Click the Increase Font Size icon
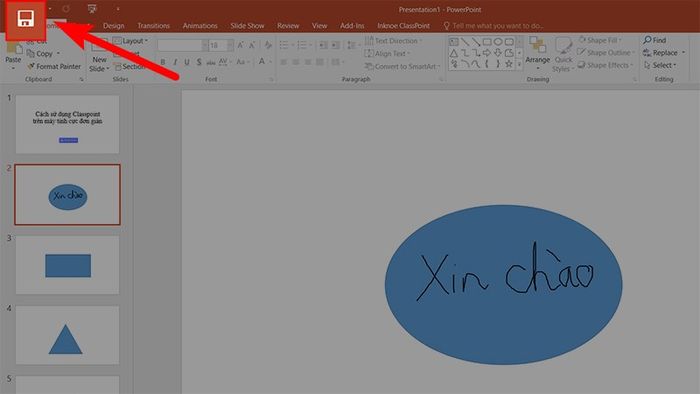Viewport: 700px width, 394px height. pos(241,45)
